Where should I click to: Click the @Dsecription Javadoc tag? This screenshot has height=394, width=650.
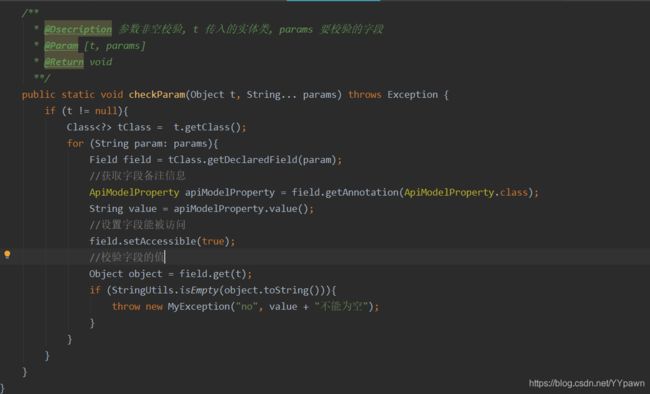point(78,29)
